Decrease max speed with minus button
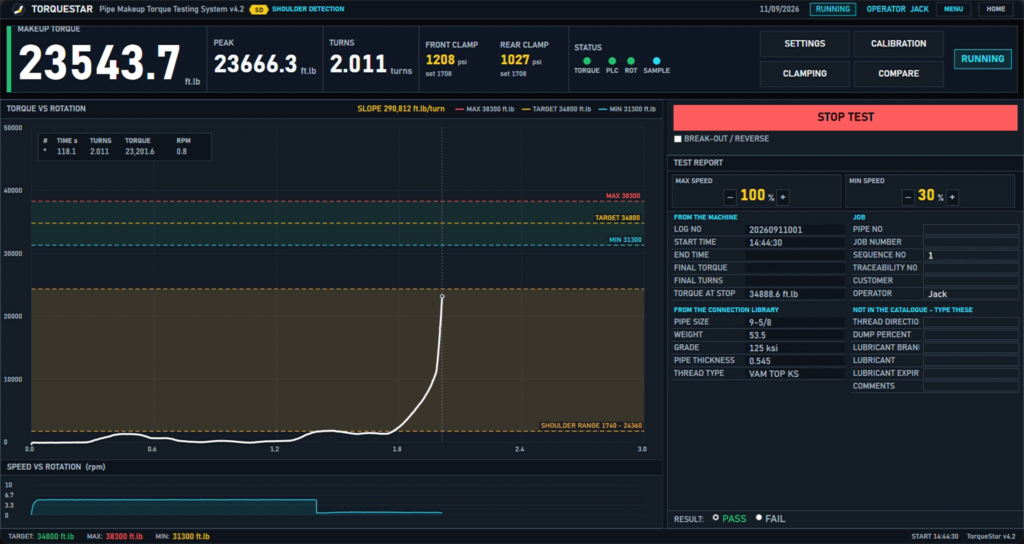This screenshot has height=544, width=1024. 730,197
